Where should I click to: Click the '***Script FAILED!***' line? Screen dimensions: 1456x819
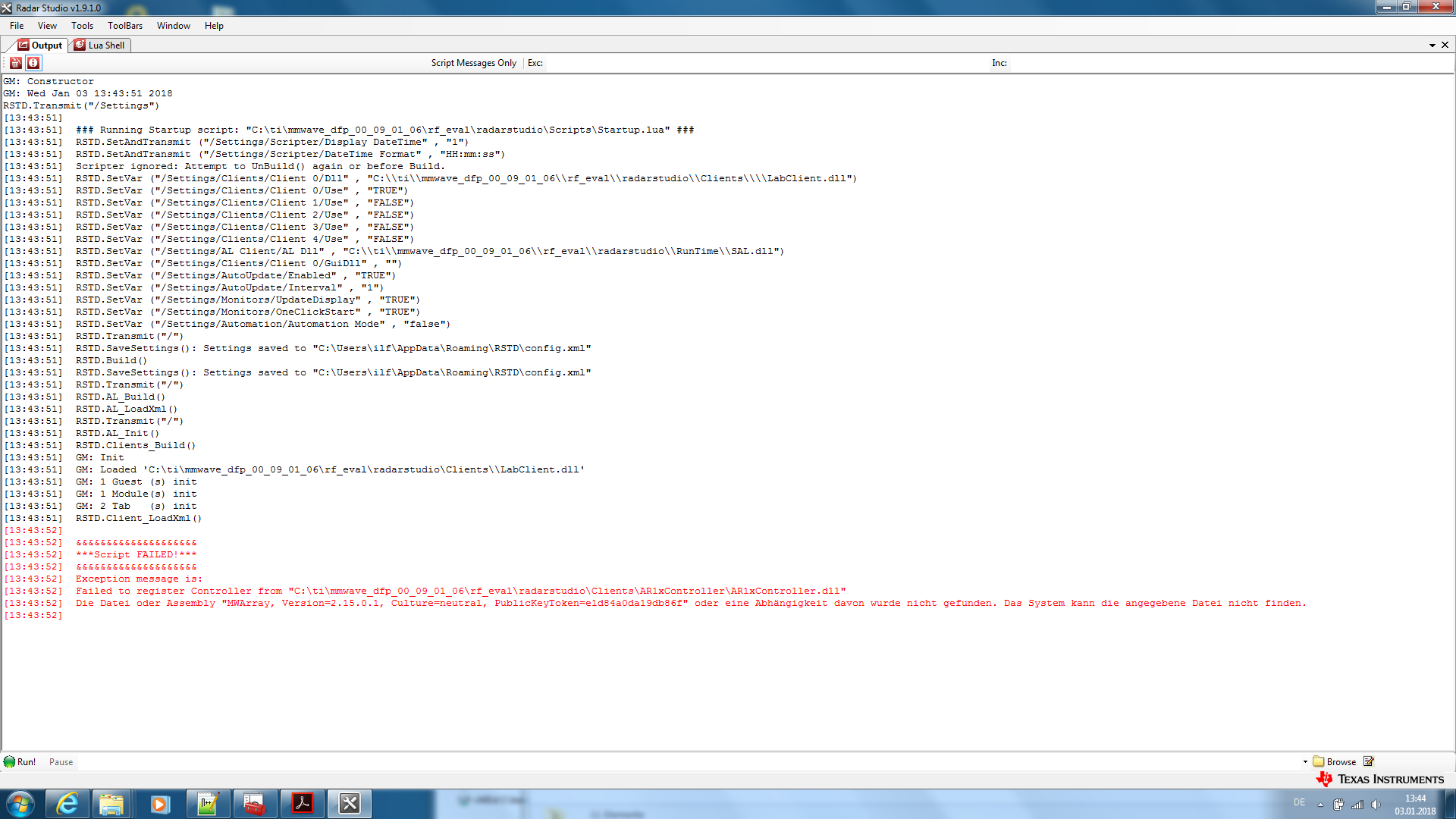[x=136, y=555]
